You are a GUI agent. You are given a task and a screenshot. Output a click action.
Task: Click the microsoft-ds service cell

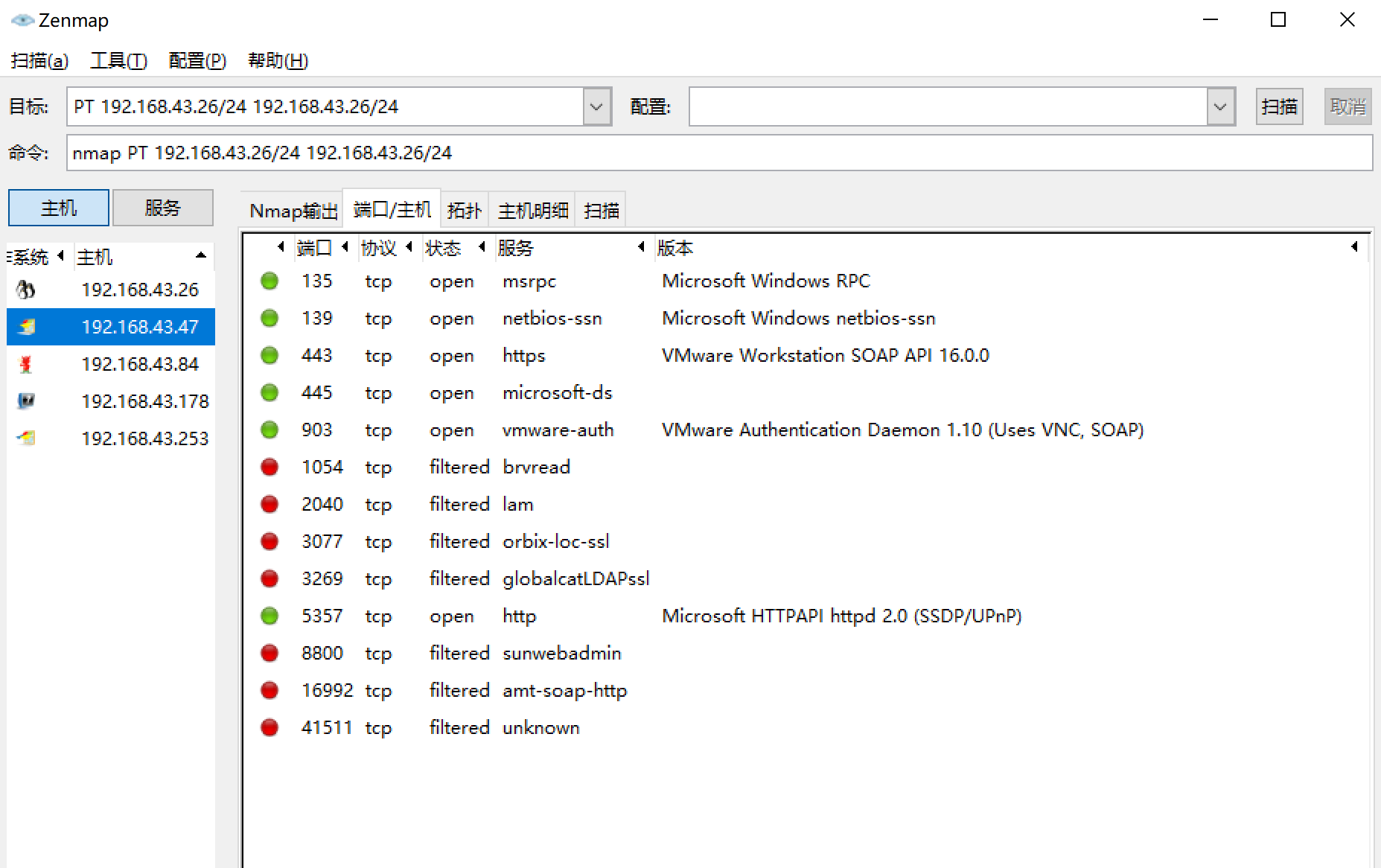(x=558, y=393)
